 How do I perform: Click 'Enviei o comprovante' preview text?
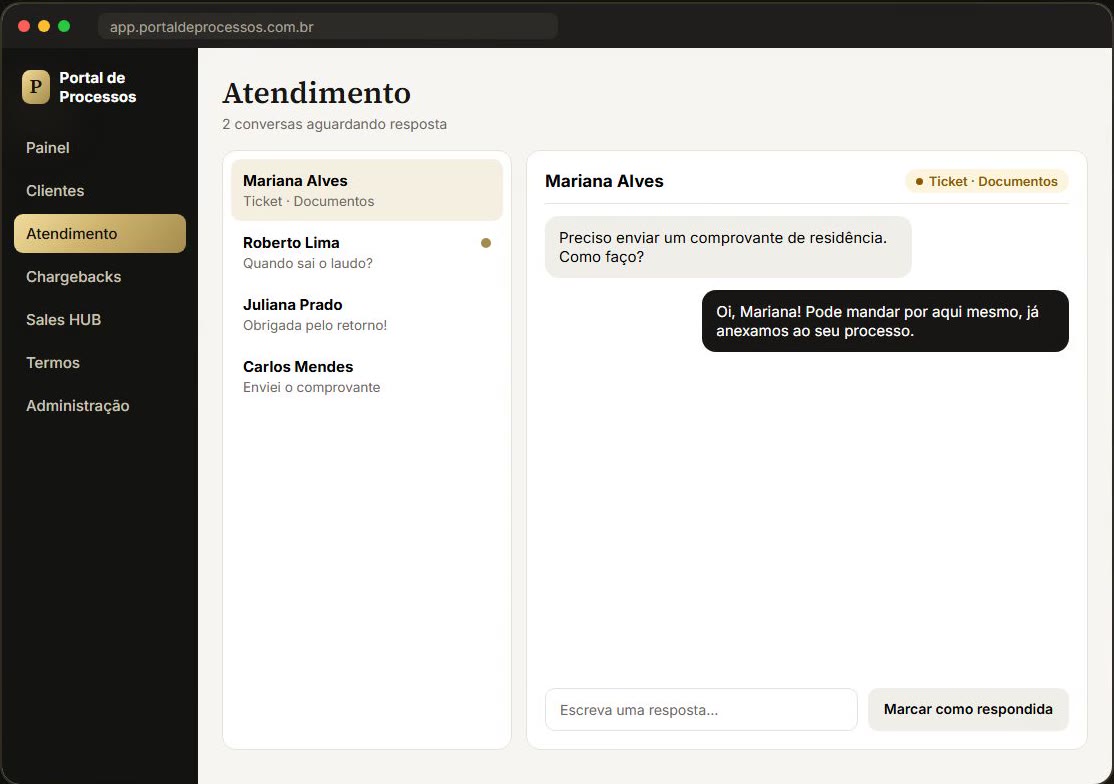[311, 388]
